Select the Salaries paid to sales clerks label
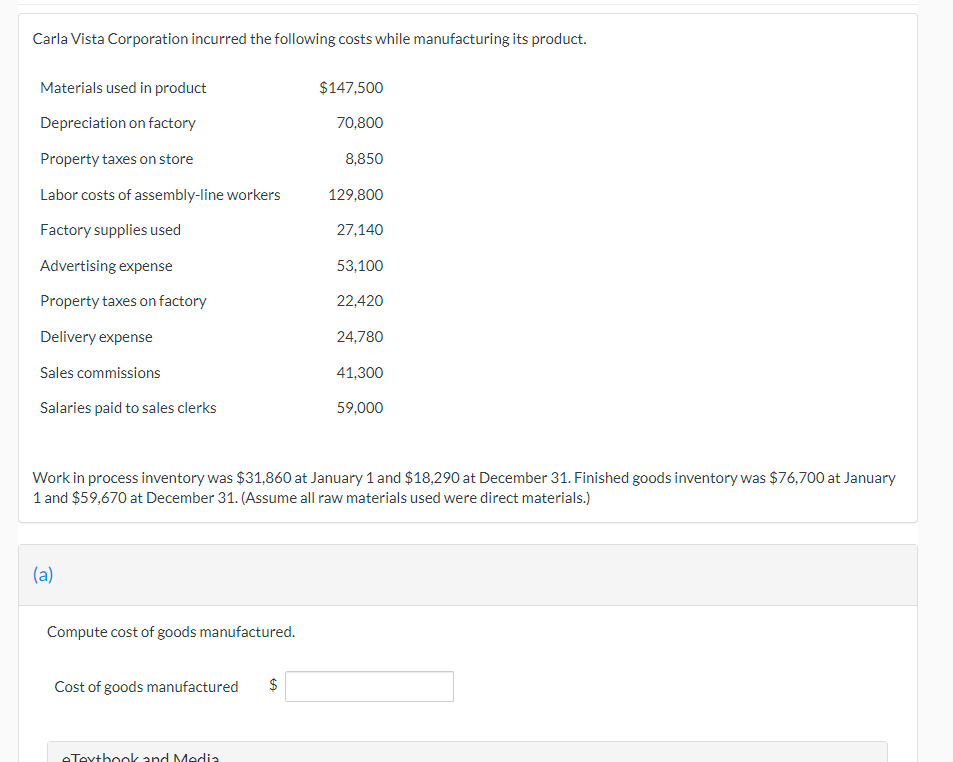This screenshot has width=953, height=762. (127, 407)
